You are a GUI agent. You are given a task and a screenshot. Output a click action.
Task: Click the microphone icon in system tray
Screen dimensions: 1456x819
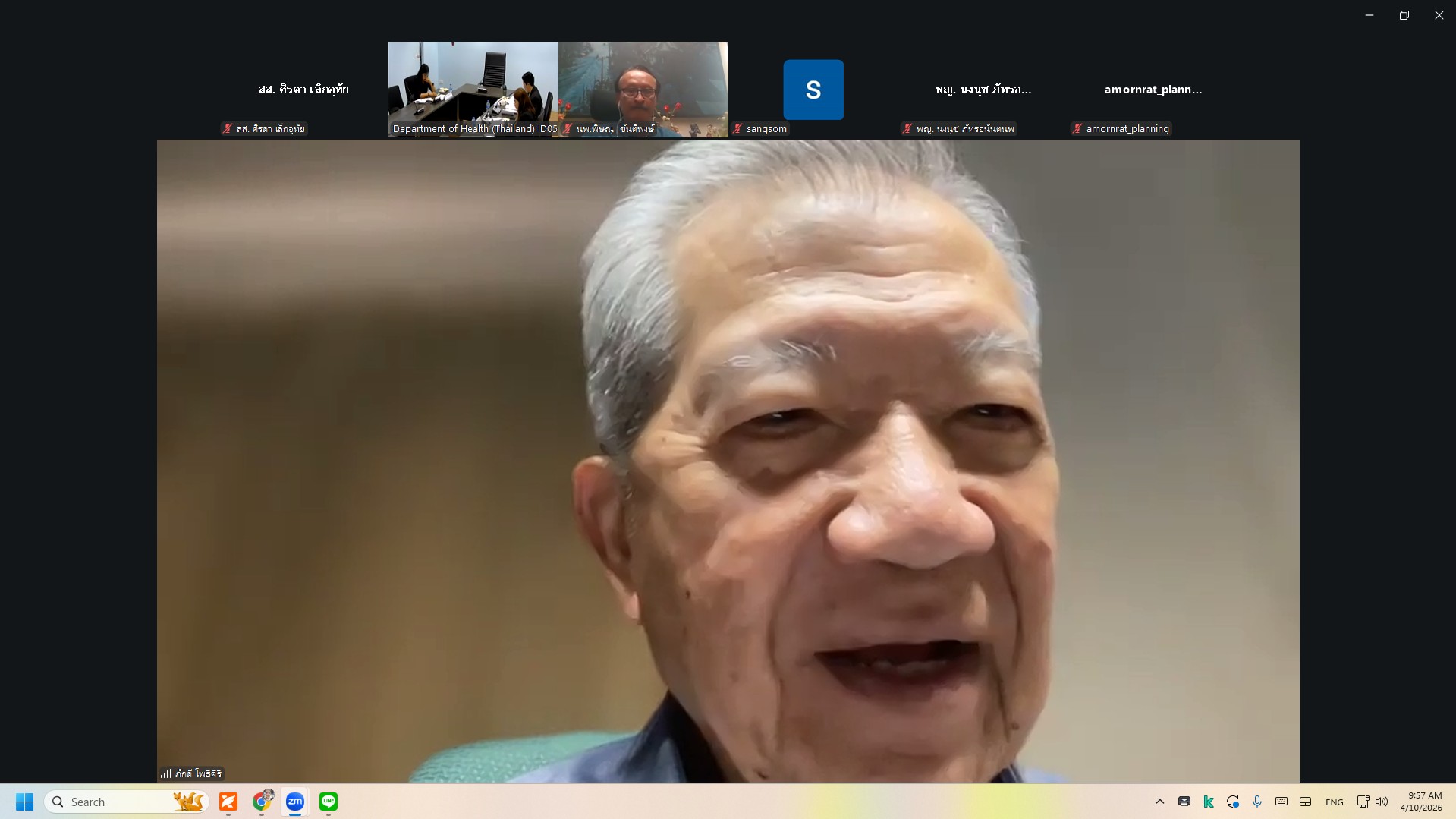pyautogui.click(x=1257, y=802)
